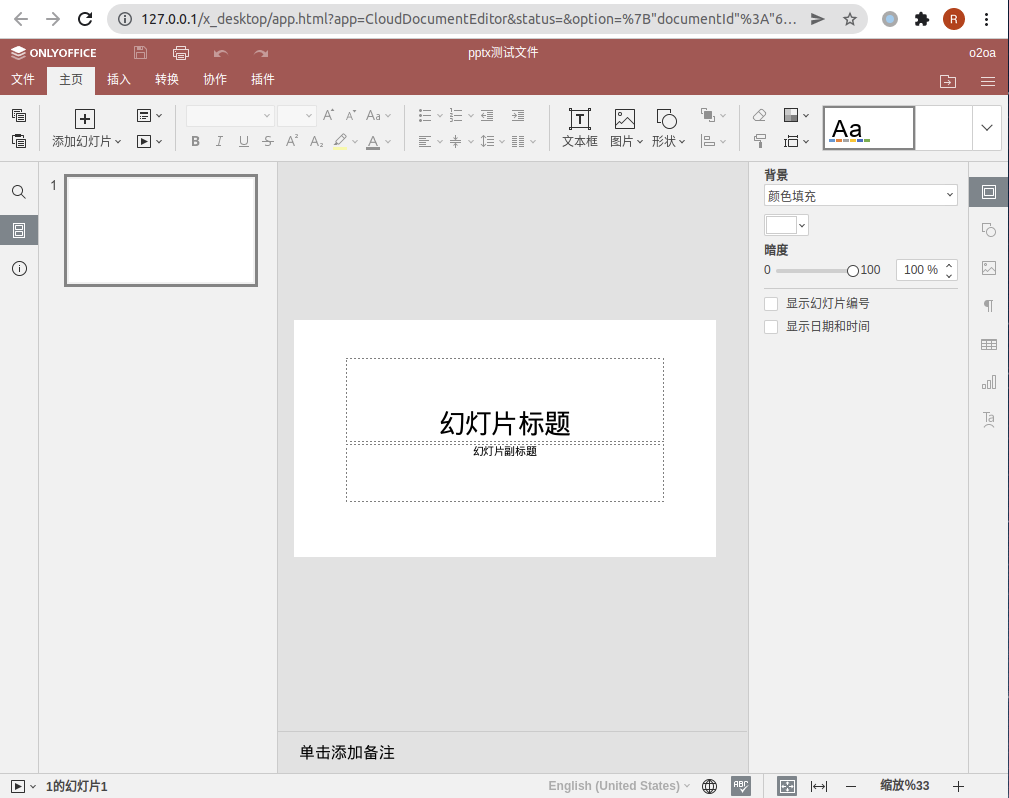Click the print icon in title bar
The width and height of the screenshot is (1009, 798).
[180, 53]
